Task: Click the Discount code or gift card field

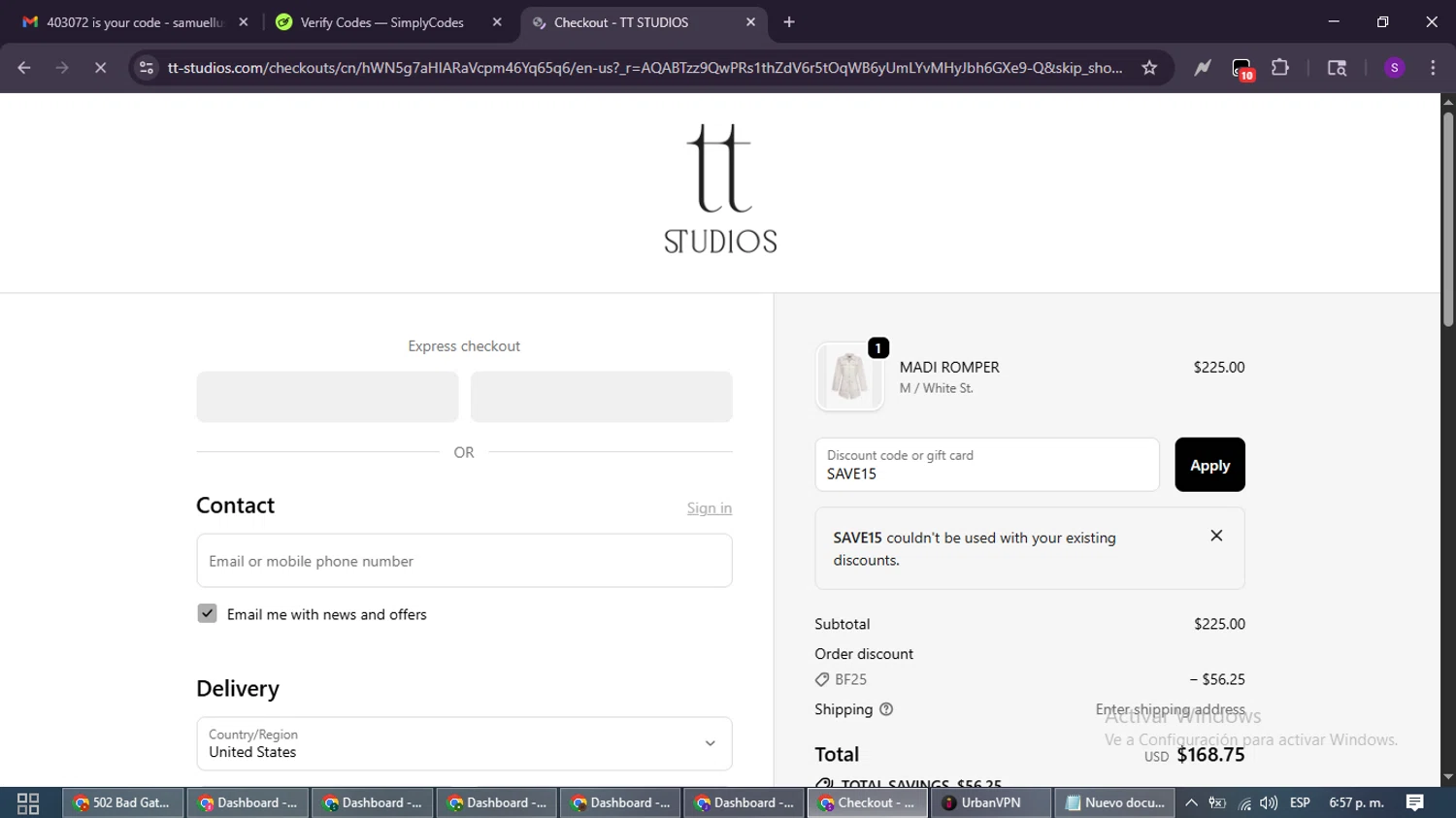Action: [987, 465]
